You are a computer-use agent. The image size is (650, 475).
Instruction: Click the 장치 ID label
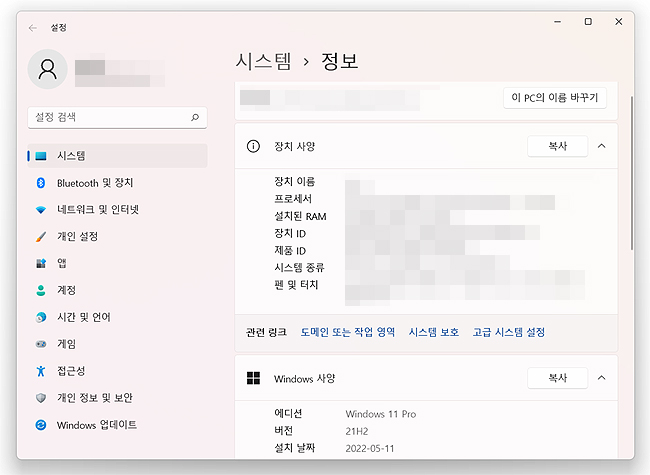(290, 233)
